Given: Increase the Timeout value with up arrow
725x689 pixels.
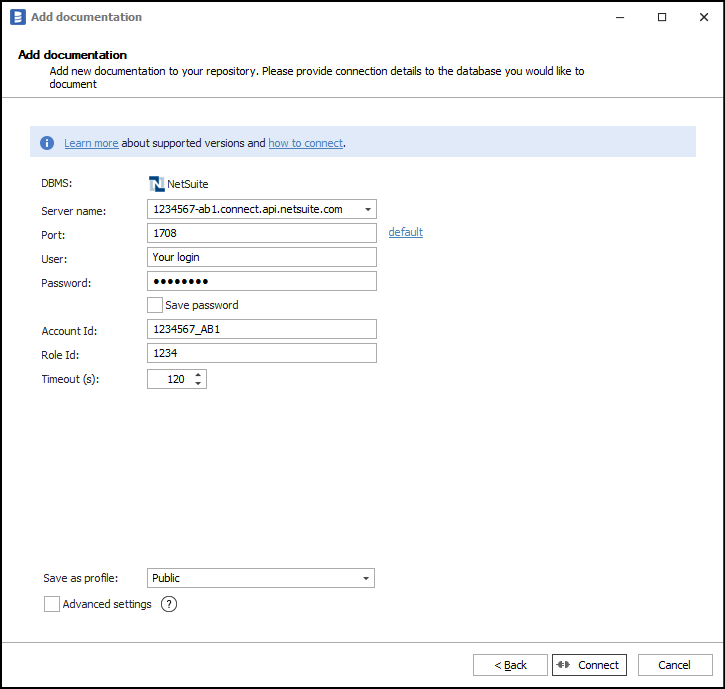Looking at the screenshot, I should click(x=198, y=375).
